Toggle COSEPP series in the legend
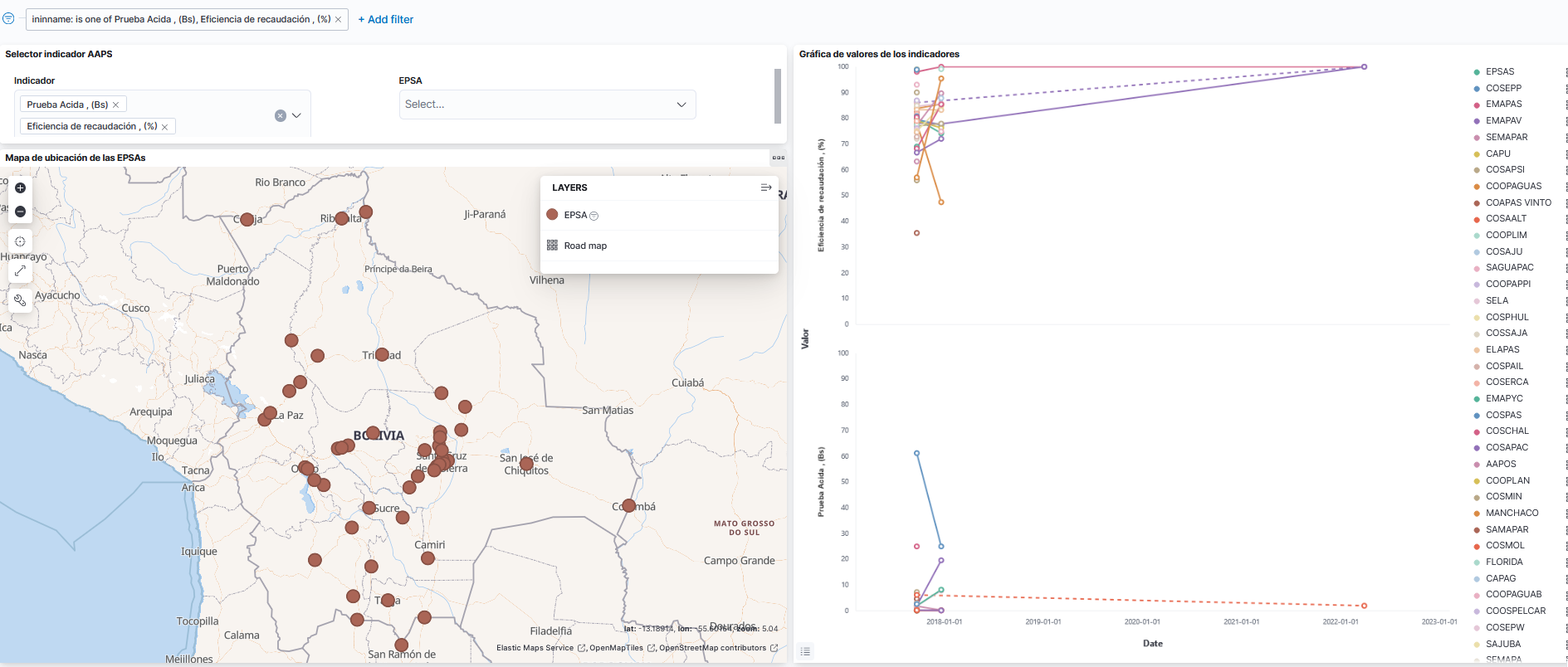Image resolution: width=1568 pixels, height=667 pixels. click(1503, 88)
